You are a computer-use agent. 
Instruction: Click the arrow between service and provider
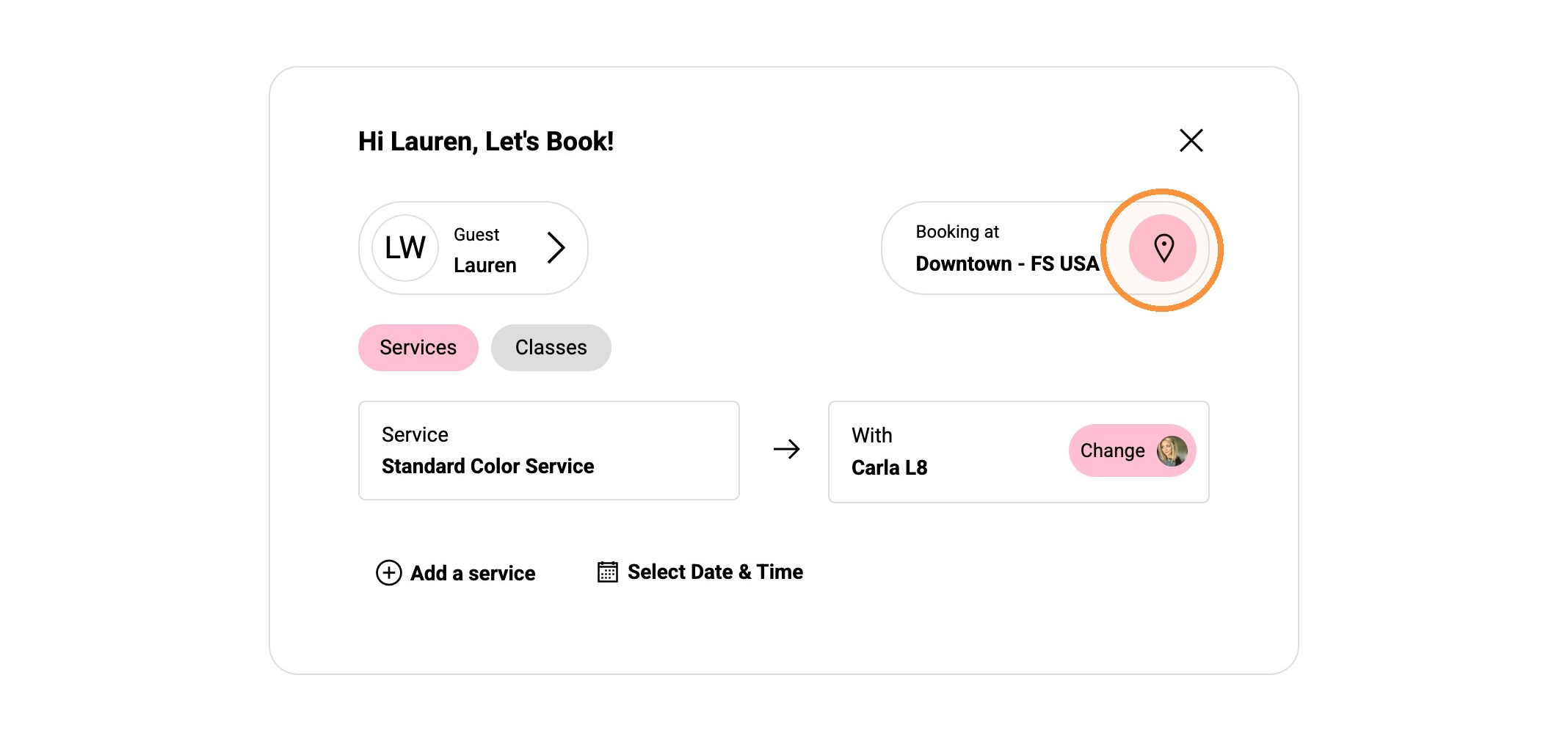[786, 449]
